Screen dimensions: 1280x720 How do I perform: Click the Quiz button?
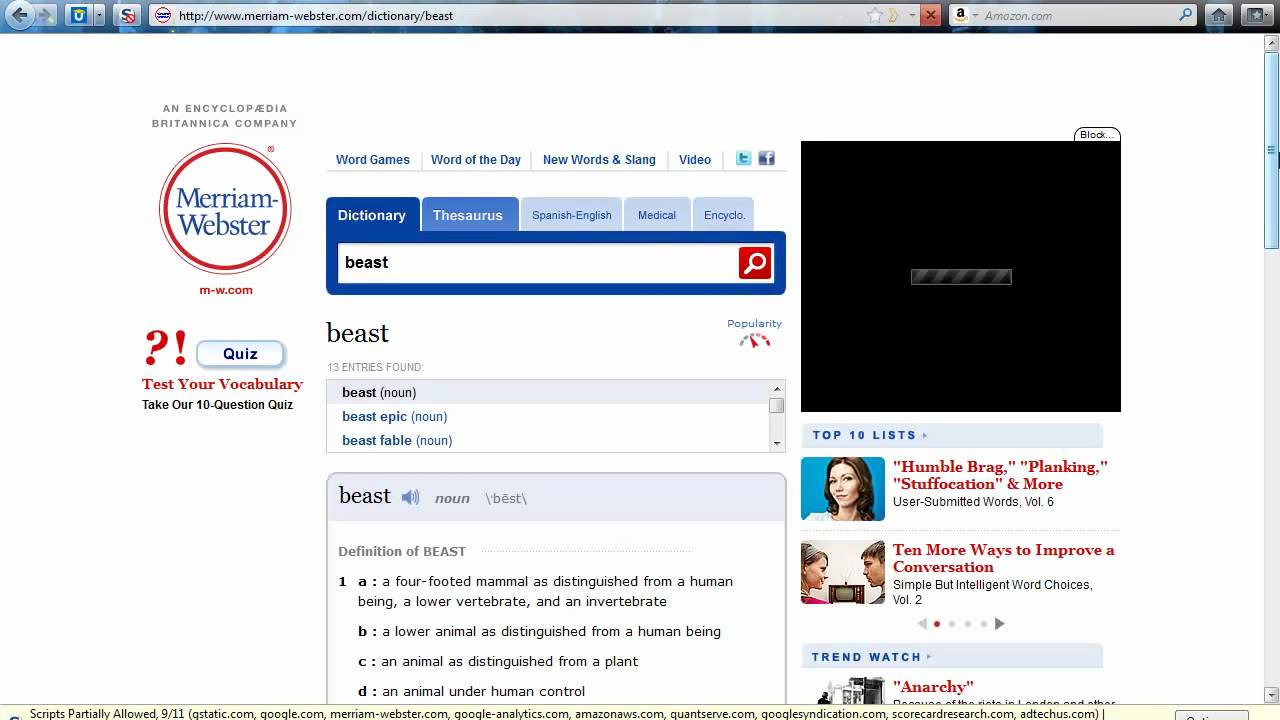coord(240,354)
